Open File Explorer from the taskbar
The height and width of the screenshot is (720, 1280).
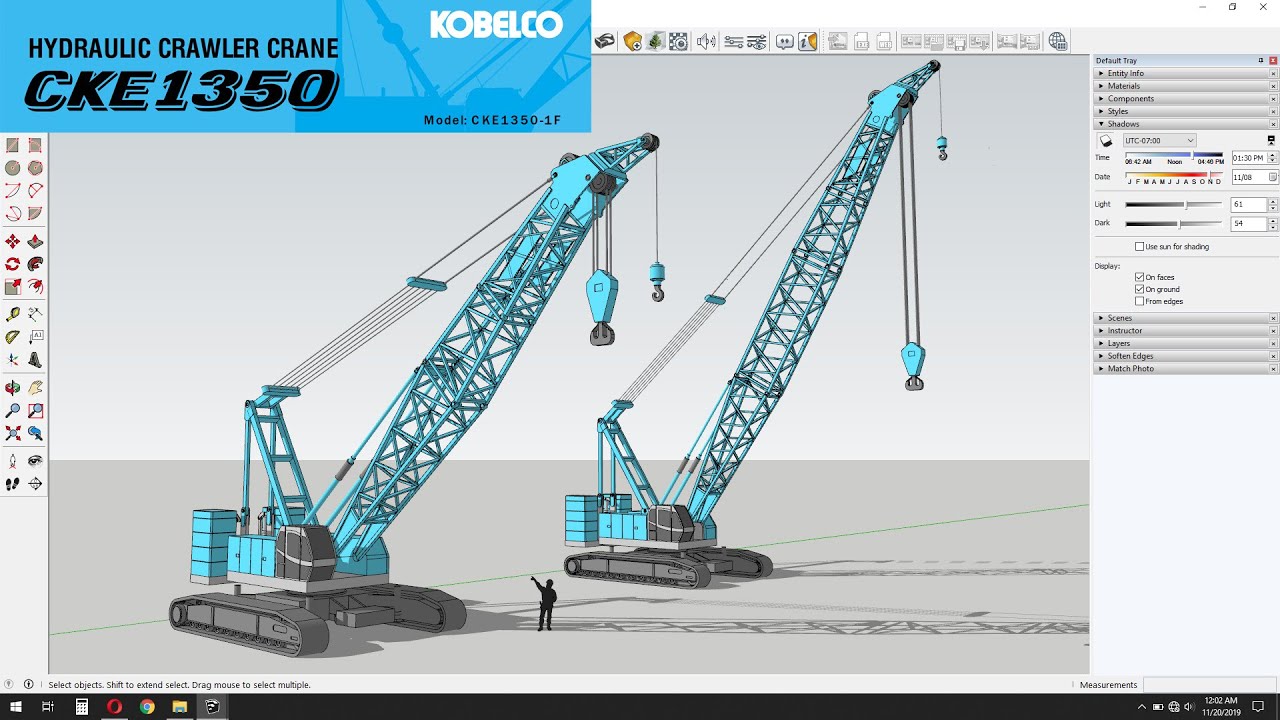180,707
